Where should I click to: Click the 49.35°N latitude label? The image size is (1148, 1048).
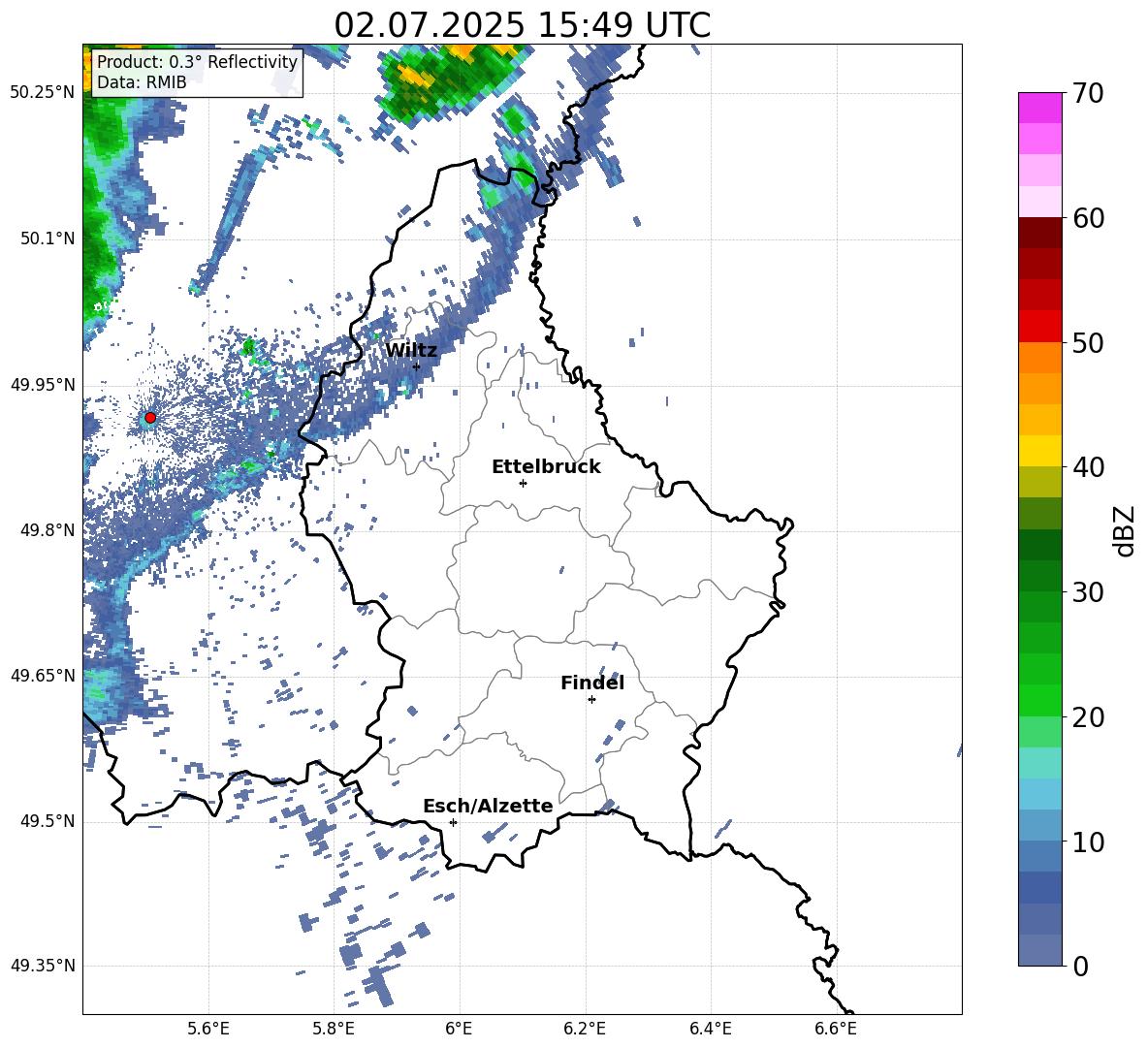(x=43, y=966)
